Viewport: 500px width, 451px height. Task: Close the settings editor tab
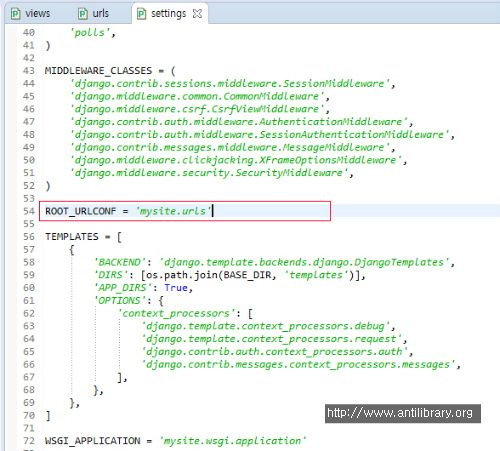pyautogui.click(x=197, y=14)
